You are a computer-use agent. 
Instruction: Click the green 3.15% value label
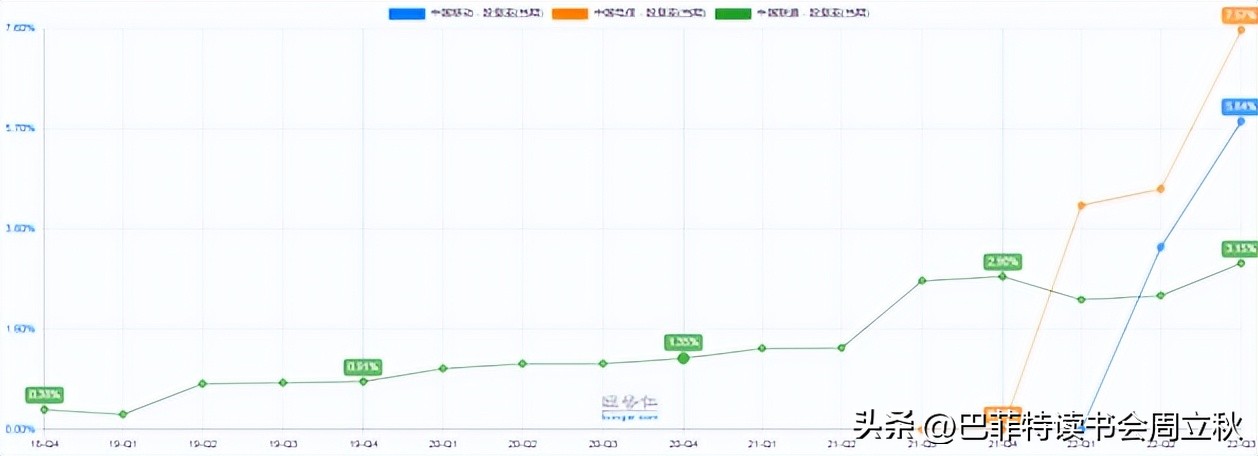coord(1240,248)
